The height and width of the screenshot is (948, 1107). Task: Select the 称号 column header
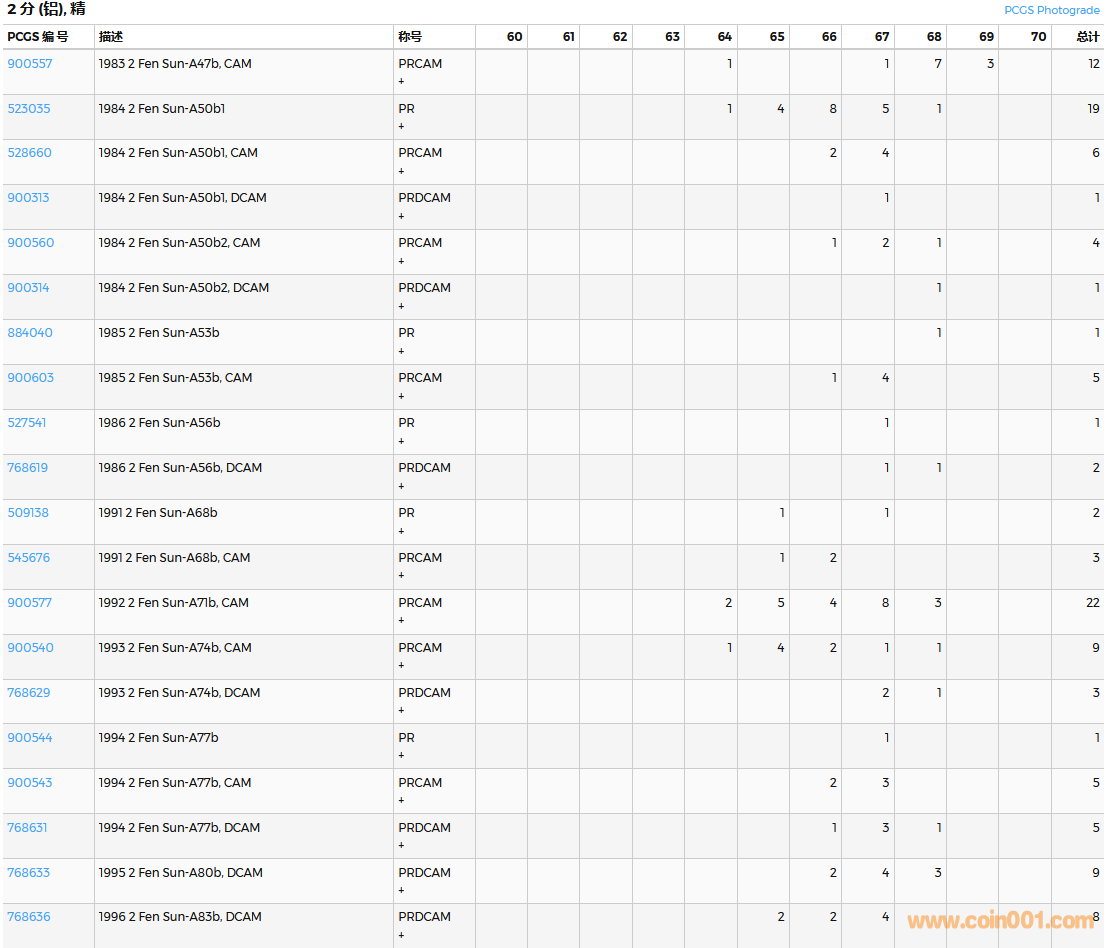coord(410,37)
